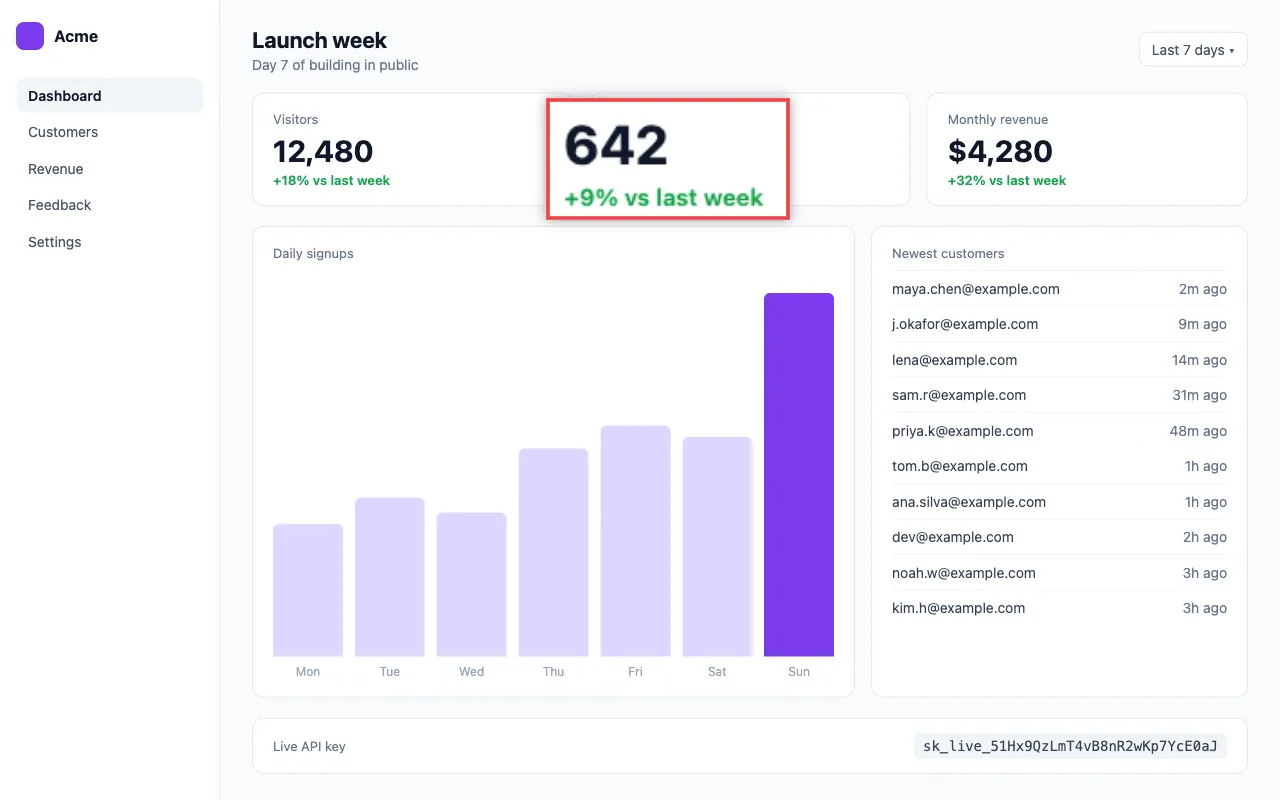The height and width of the screenshot is (800, 1280).
Task: Click the Day 7 of building subtitle
Action: [335, 65]
